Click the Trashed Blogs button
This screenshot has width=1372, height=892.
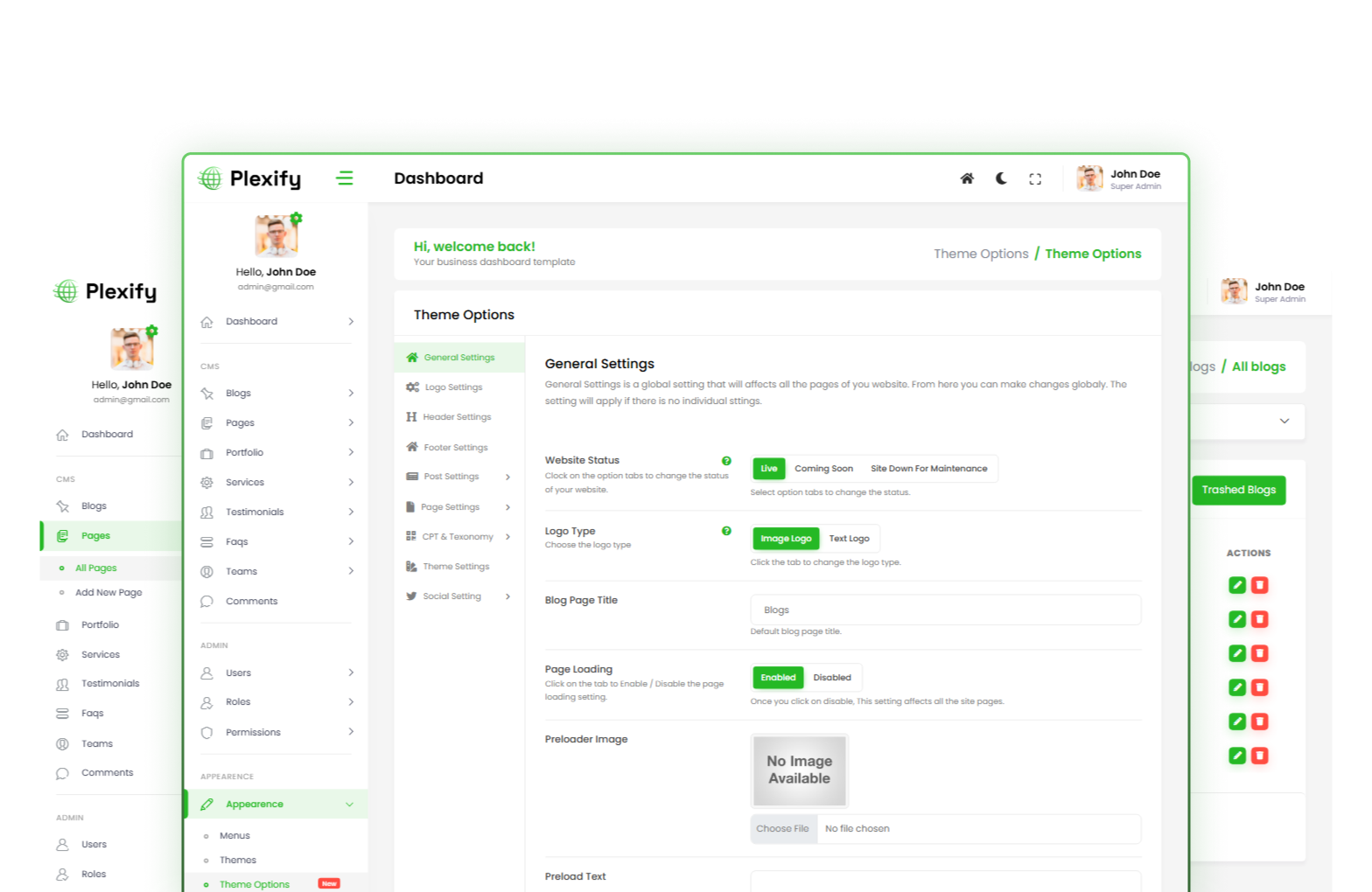1238,490
